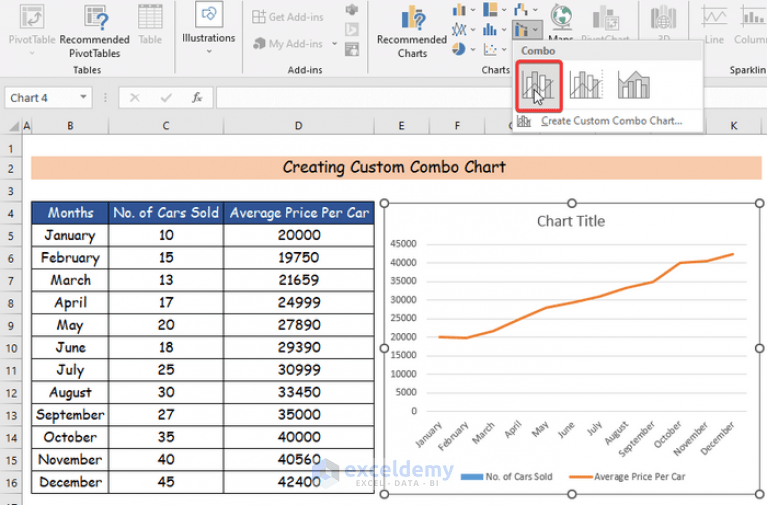Click the orange Average Price line series
Viewport: 767px width, 505px height.
(587, 296)
